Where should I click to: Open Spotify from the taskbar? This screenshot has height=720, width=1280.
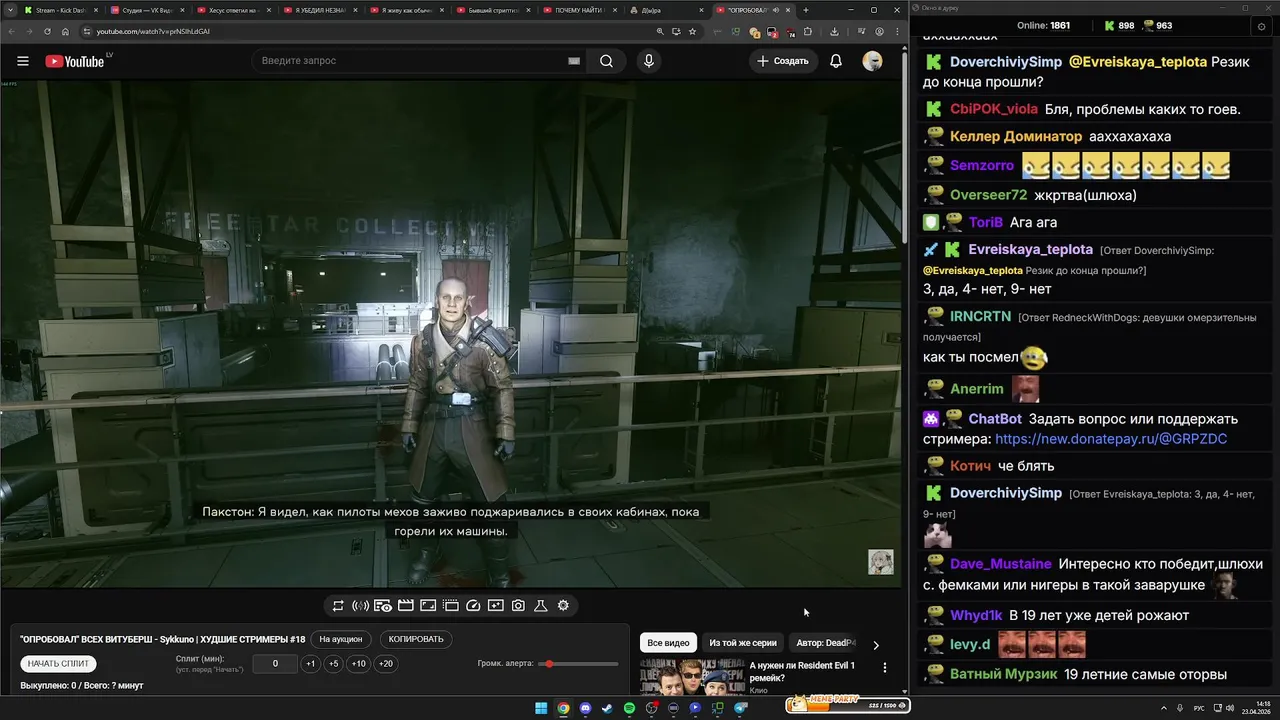[x=629, y=708]
